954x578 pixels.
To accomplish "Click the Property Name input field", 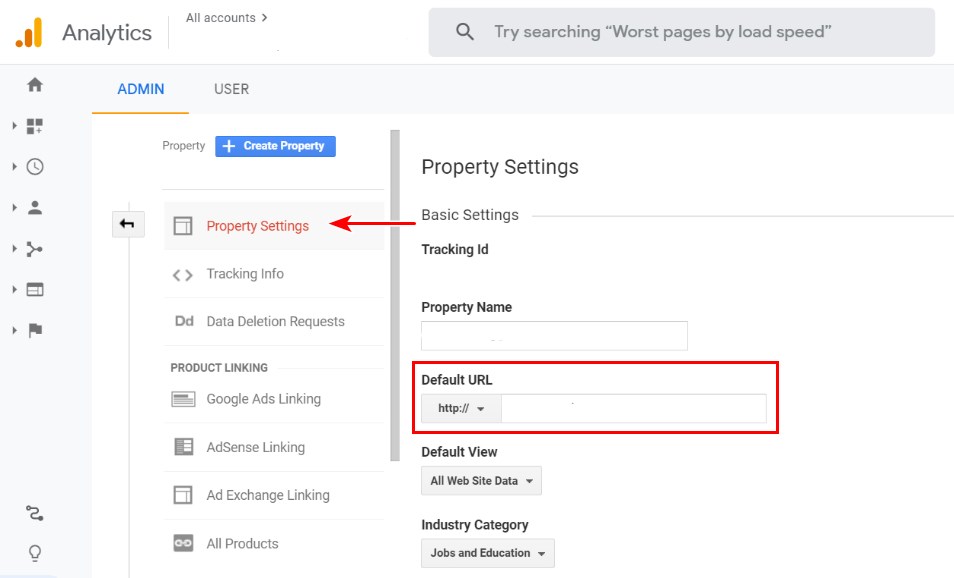I will point(554,336).
